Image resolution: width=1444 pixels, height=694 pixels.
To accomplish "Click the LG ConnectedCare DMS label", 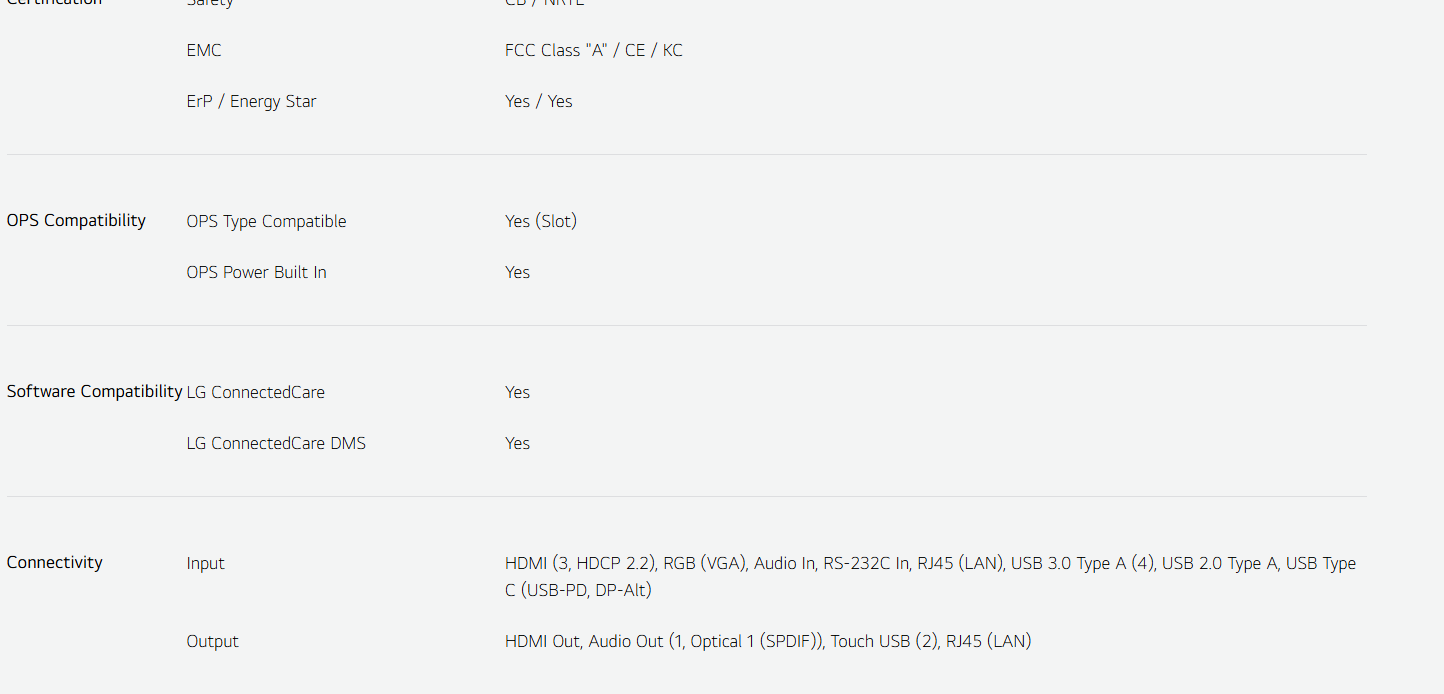I will [276, 443].
